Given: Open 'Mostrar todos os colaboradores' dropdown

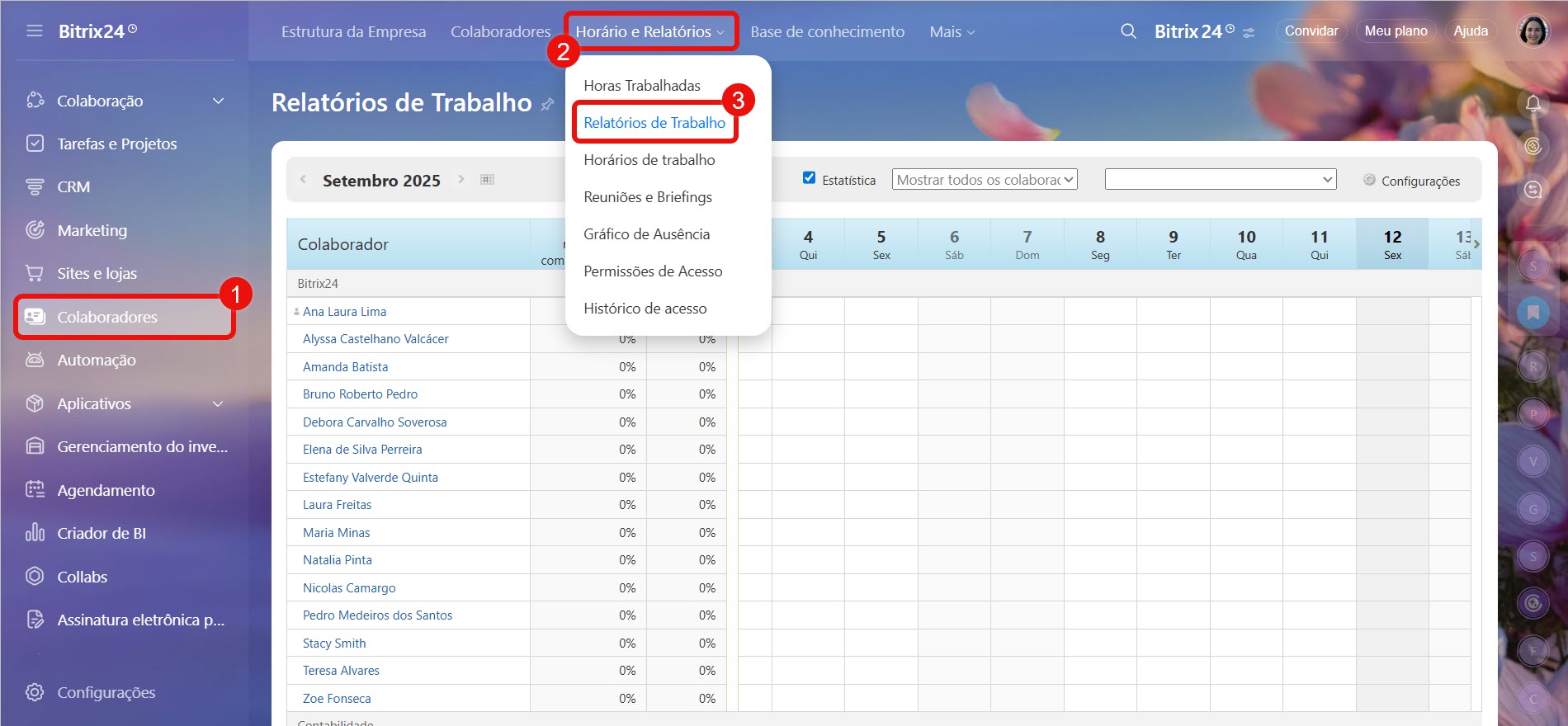Looking at the screenshot, I should point(985,180).
